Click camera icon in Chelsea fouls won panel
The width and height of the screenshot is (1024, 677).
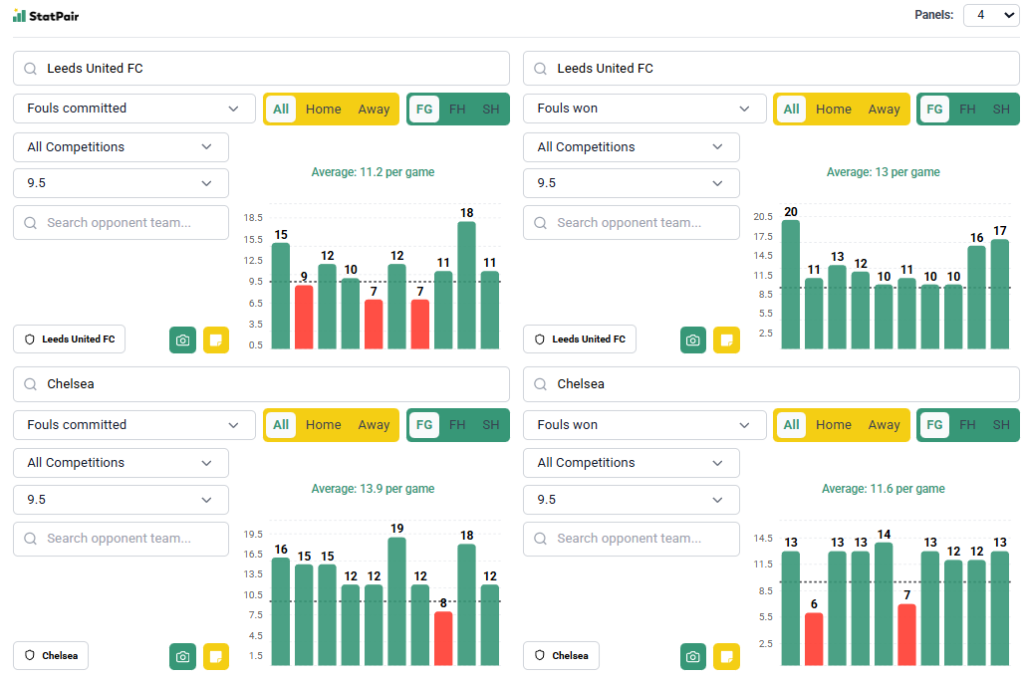[x=693, y=656]
